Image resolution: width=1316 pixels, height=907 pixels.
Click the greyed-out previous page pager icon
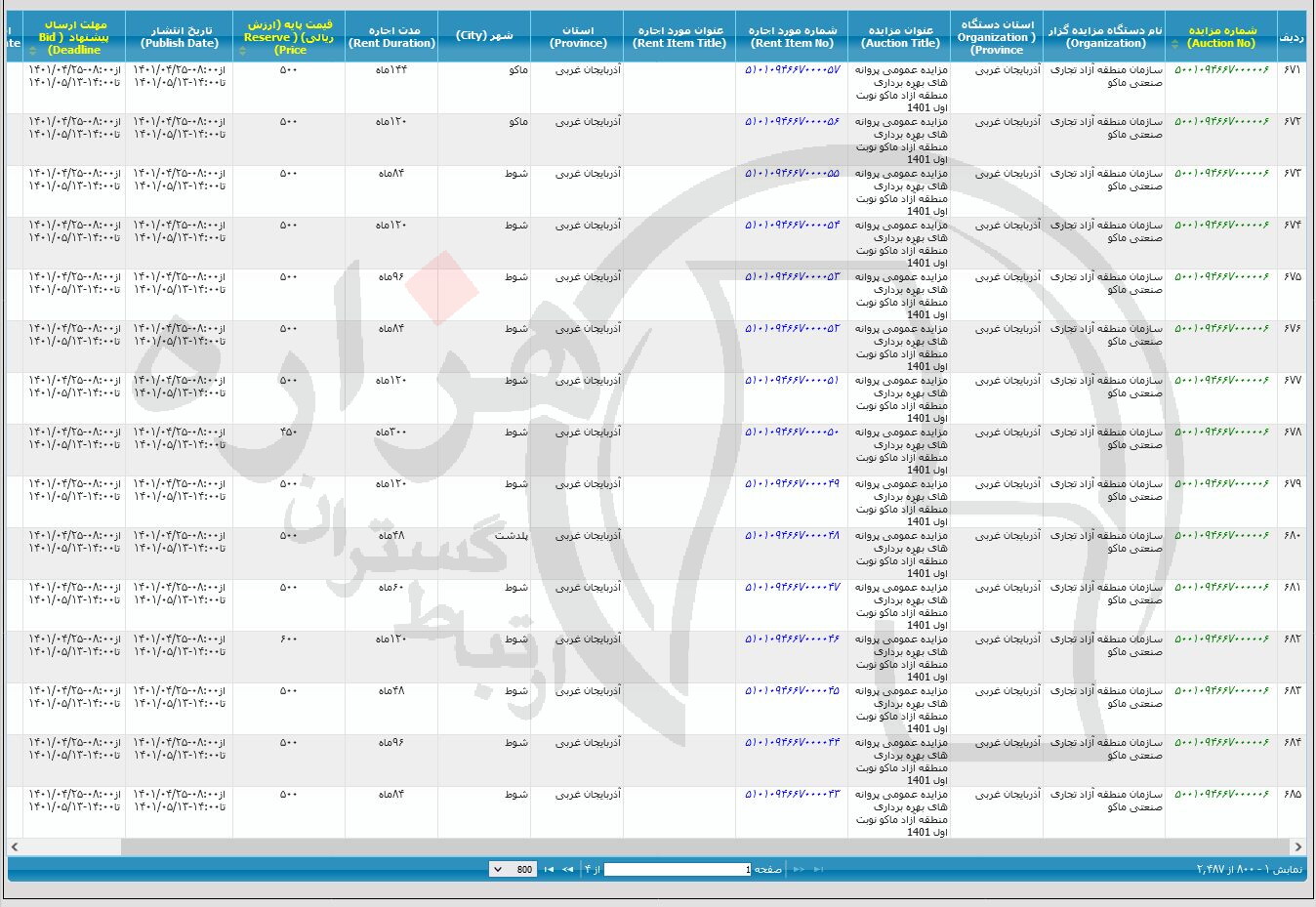799,869
